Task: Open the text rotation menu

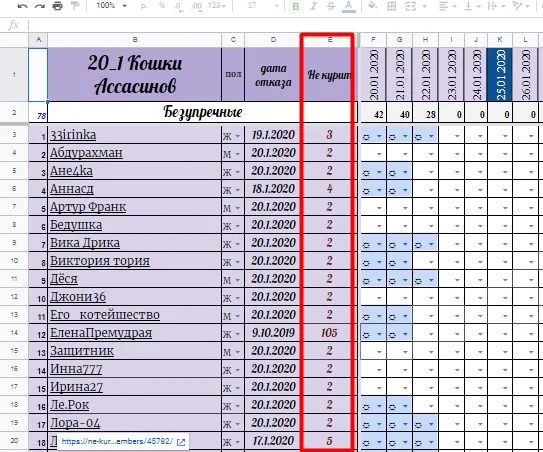Action: click(521, 6)
